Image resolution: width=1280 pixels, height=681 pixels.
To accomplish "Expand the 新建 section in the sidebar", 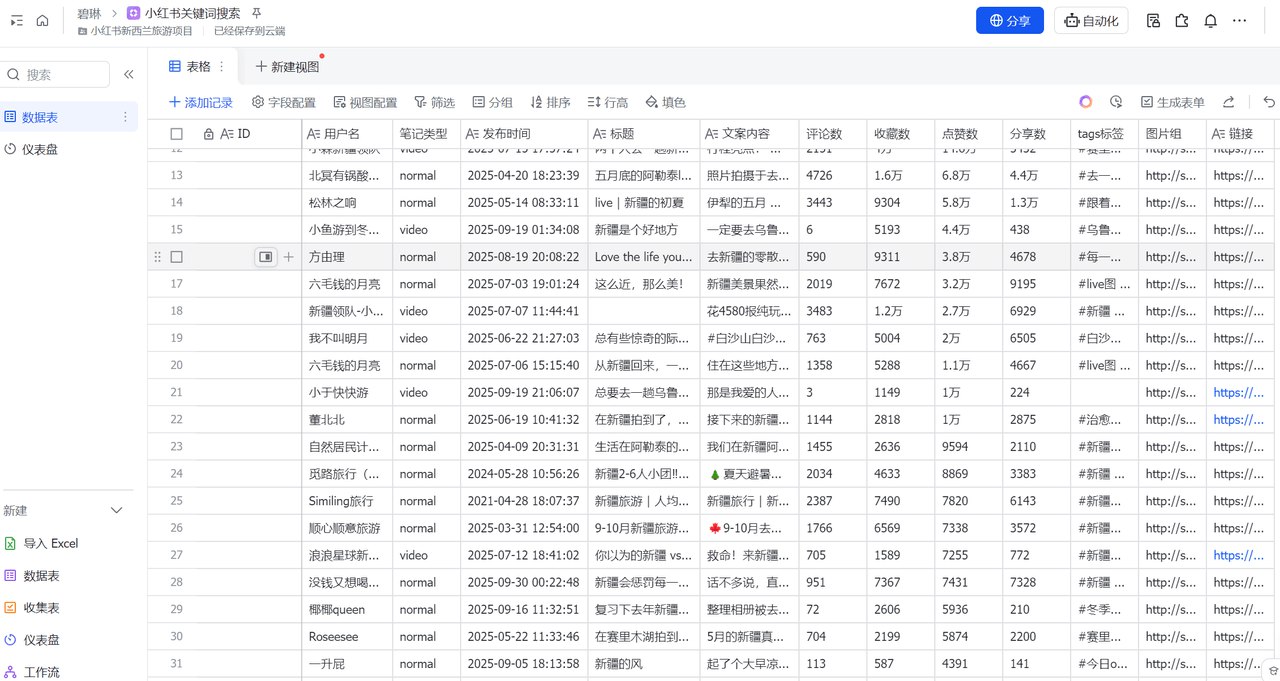I will pyautogui.click(x=117, y=509).
